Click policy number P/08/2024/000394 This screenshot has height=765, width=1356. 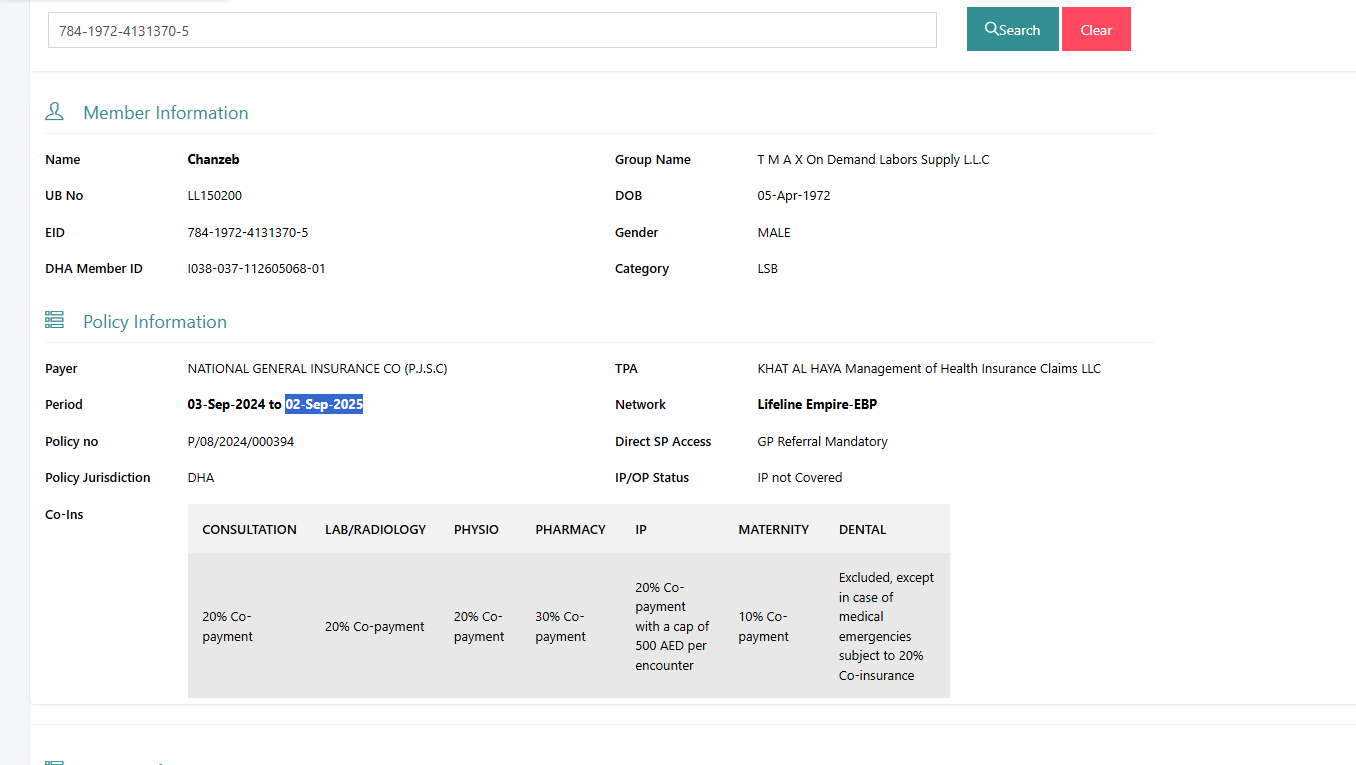coord(241,442)
